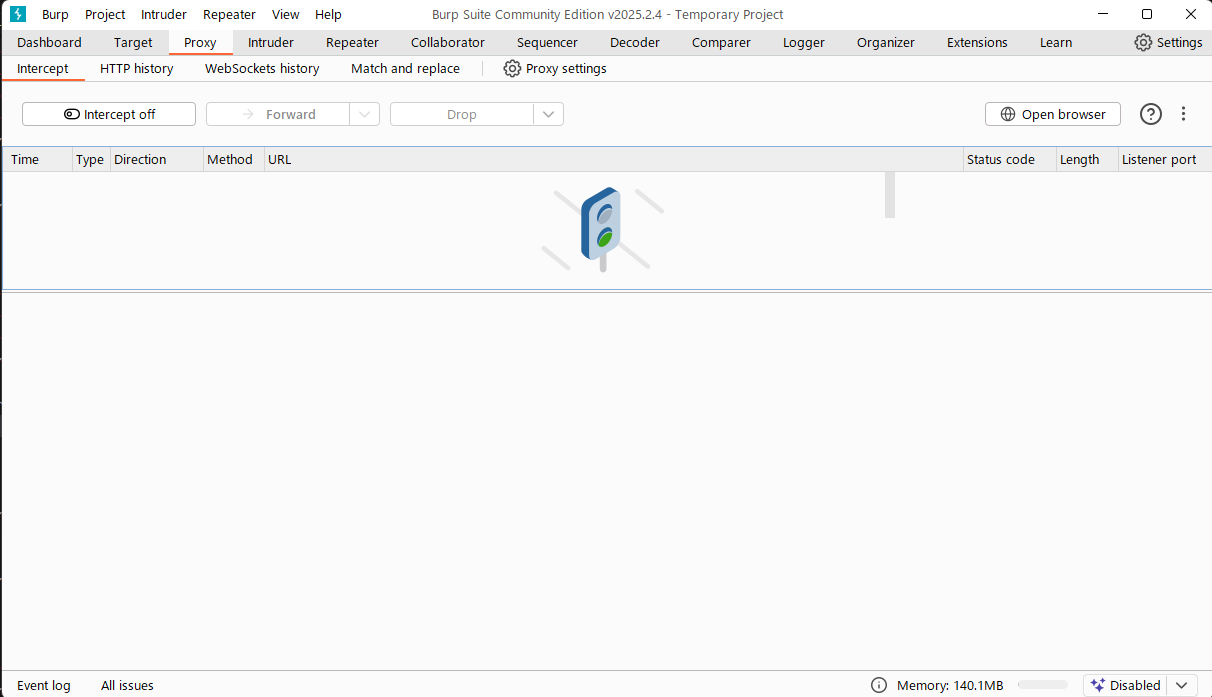Open the Match and replace sub-tab

click(x=405, y=68)
